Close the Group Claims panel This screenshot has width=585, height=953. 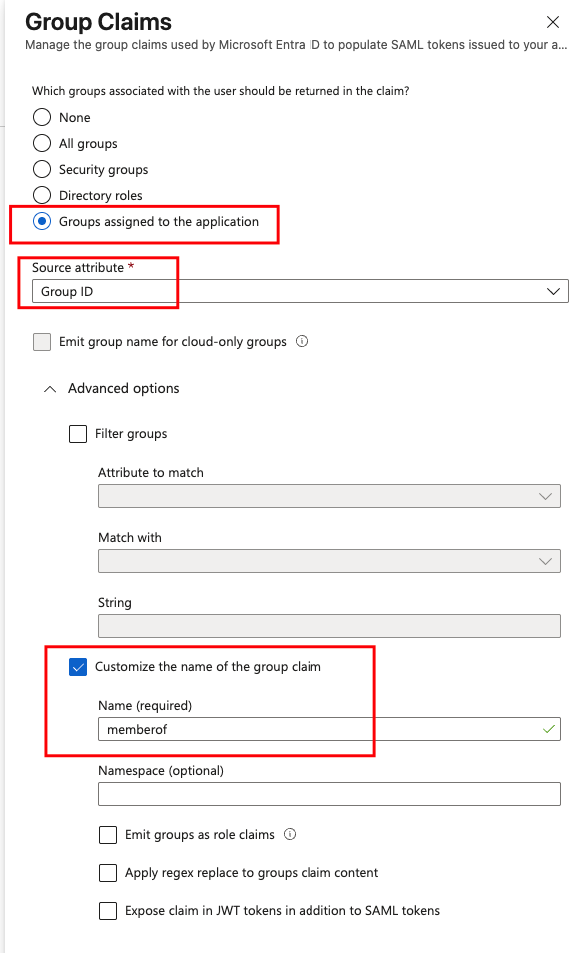(552, 22)
